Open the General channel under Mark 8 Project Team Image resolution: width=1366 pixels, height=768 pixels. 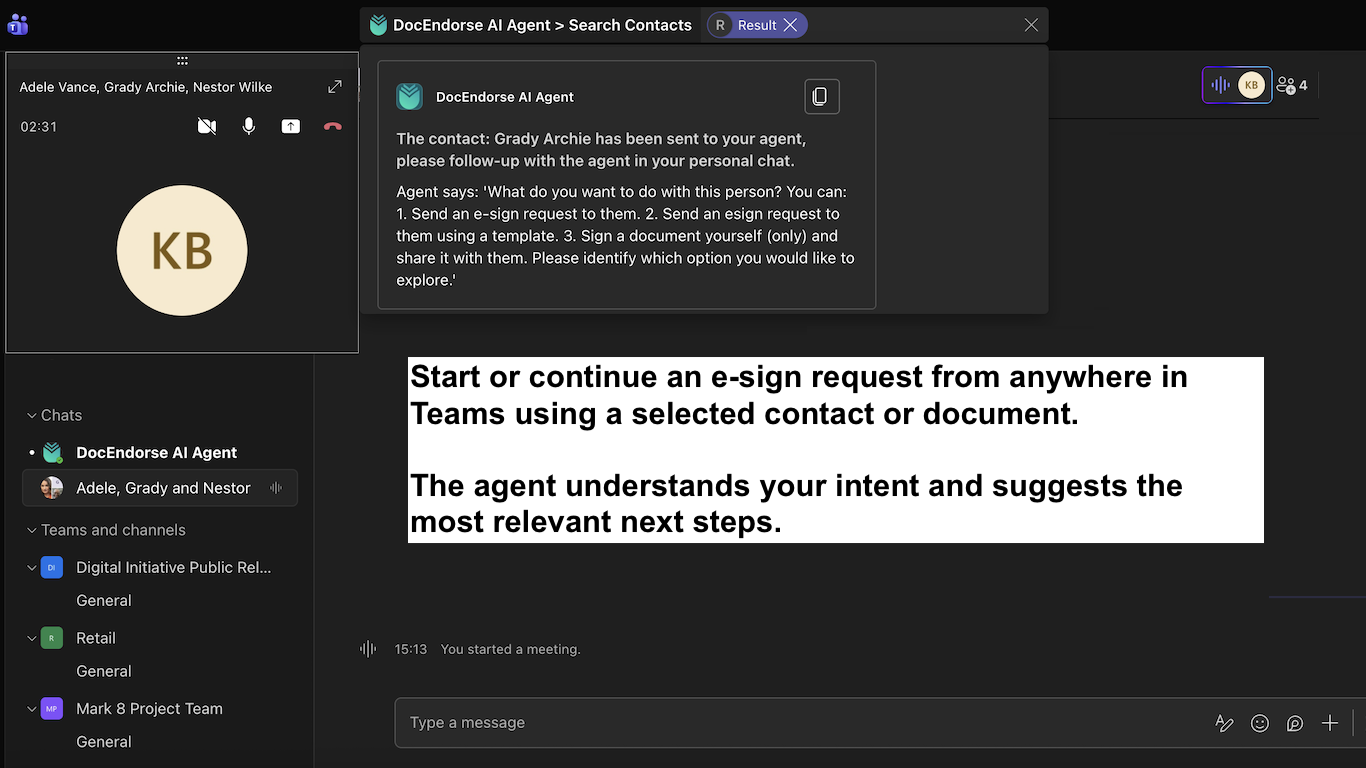point(104,741)
